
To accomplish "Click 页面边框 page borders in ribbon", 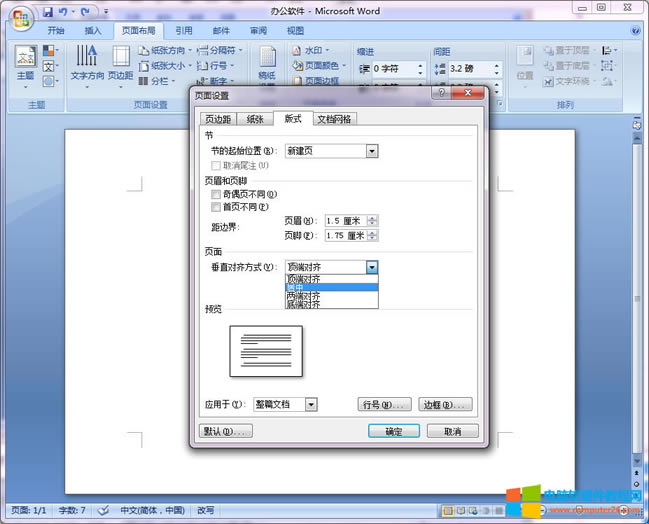I will (x=316, y=81).
